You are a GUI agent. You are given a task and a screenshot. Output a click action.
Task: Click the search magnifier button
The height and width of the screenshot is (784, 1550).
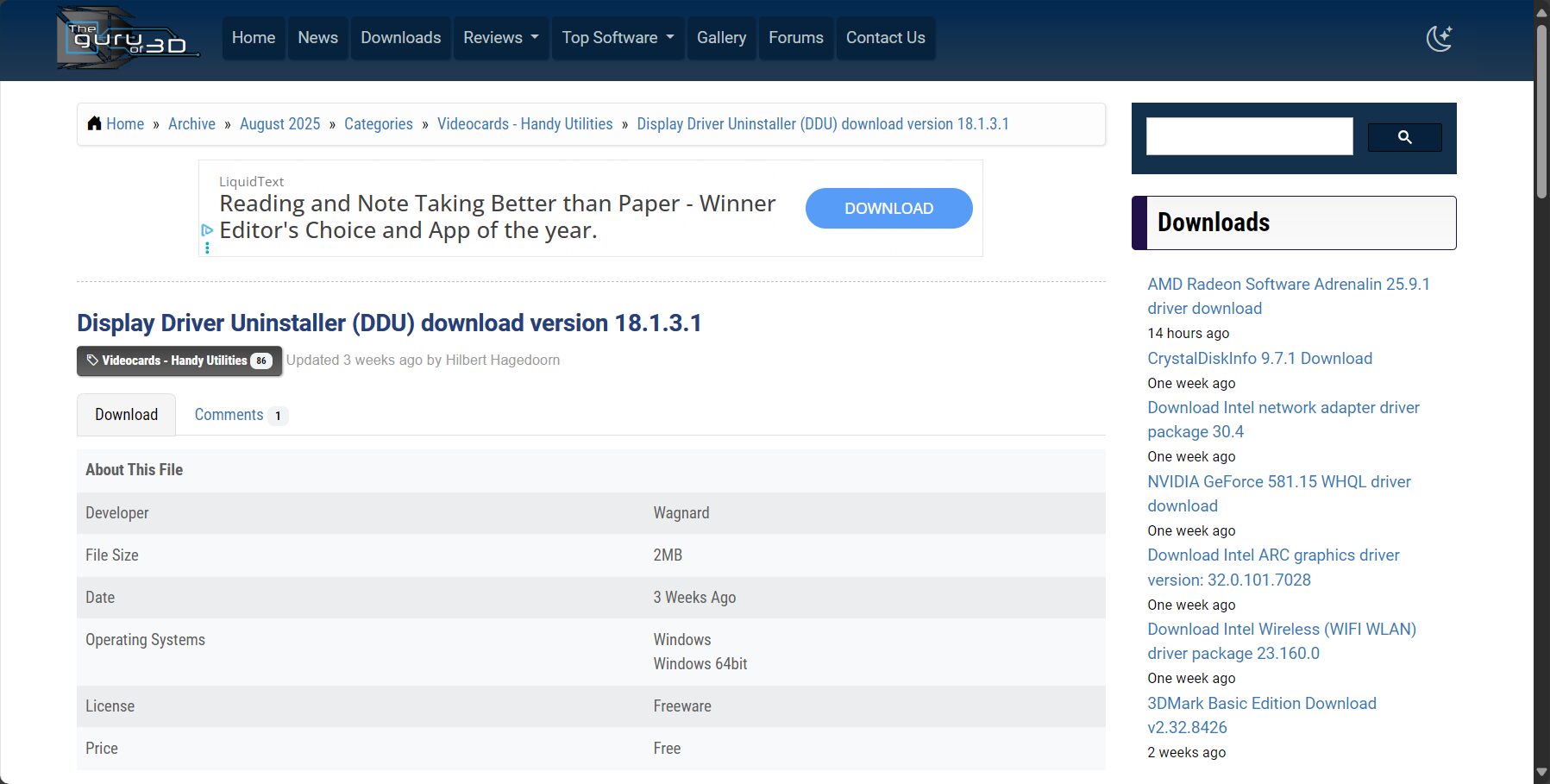coord(1404,137)
